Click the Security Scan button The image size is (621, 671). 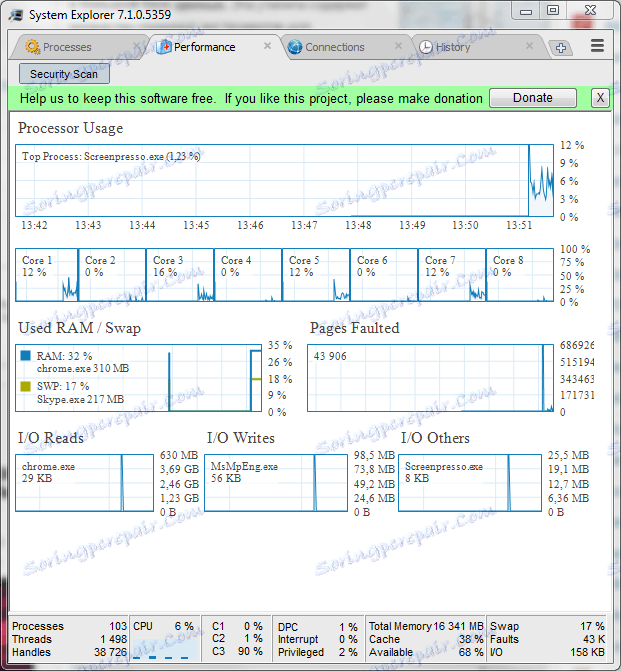click(x=64, y=74)
